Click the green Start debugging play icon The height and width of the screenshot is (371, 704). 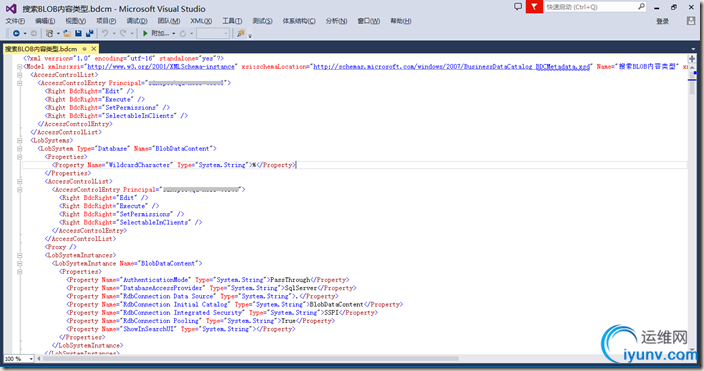tap(145, 33)
